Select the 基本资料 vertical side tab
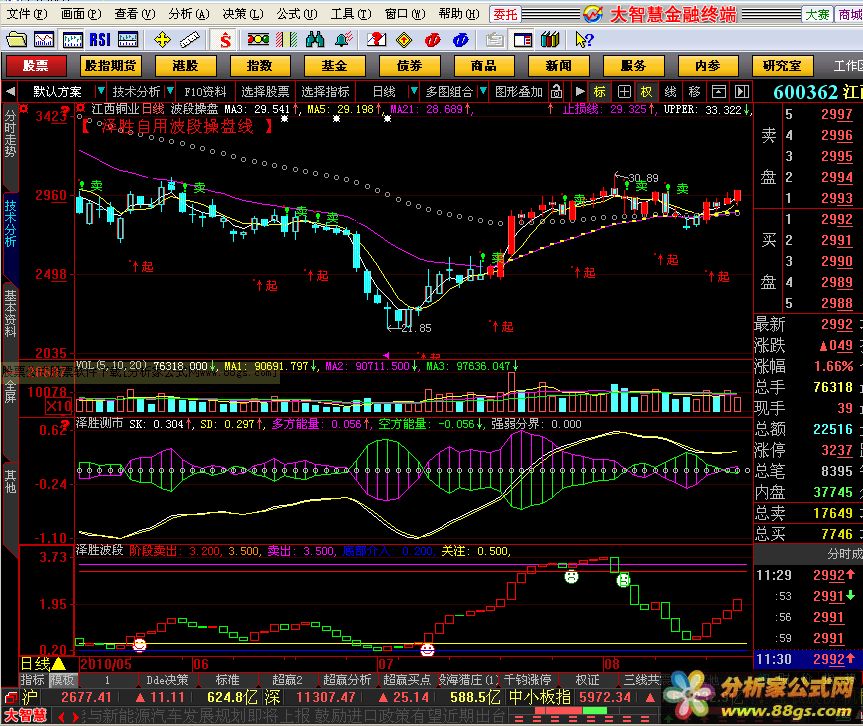The image size is (863, 726). 10,313
